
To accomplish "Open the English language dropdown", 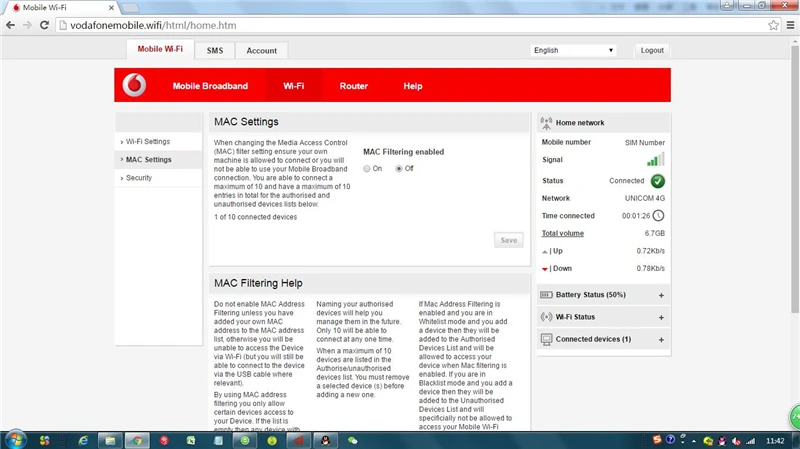I will click(x=573, y=50).
